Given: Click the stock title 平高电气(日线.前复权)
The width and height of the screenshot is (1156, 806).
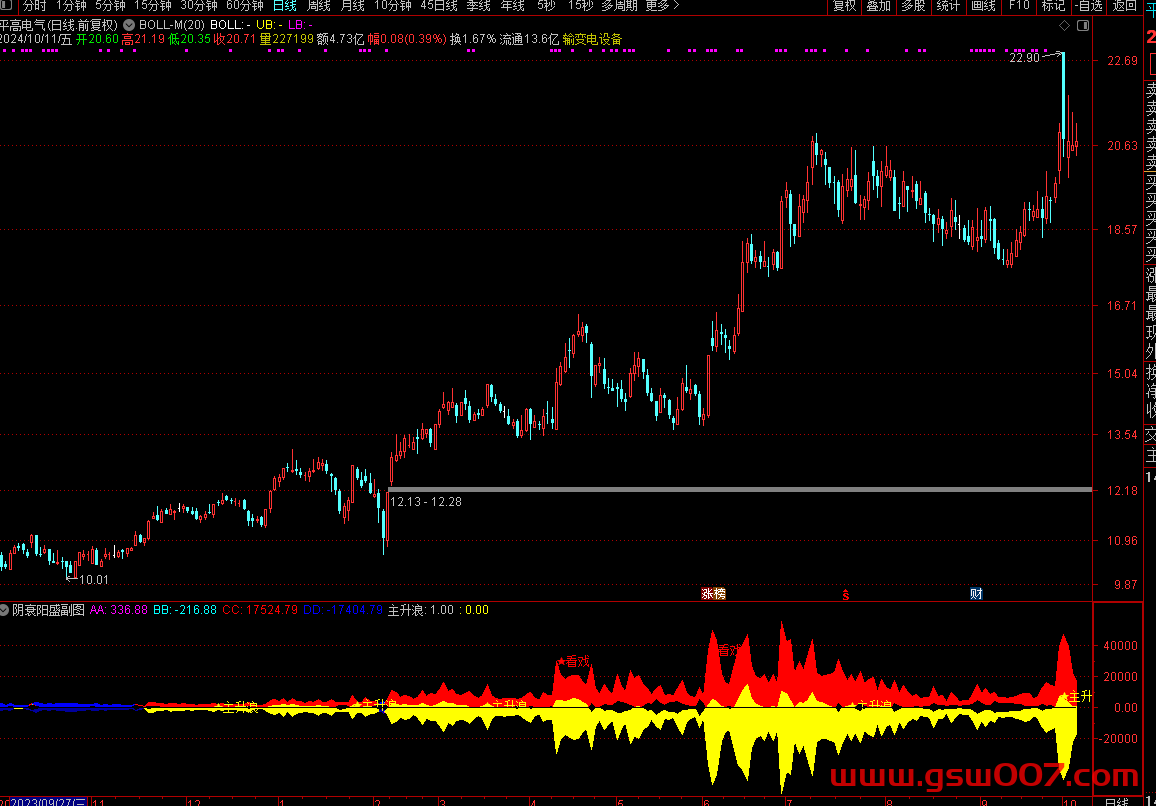Looking at the screenshot, I should point(59,25).
